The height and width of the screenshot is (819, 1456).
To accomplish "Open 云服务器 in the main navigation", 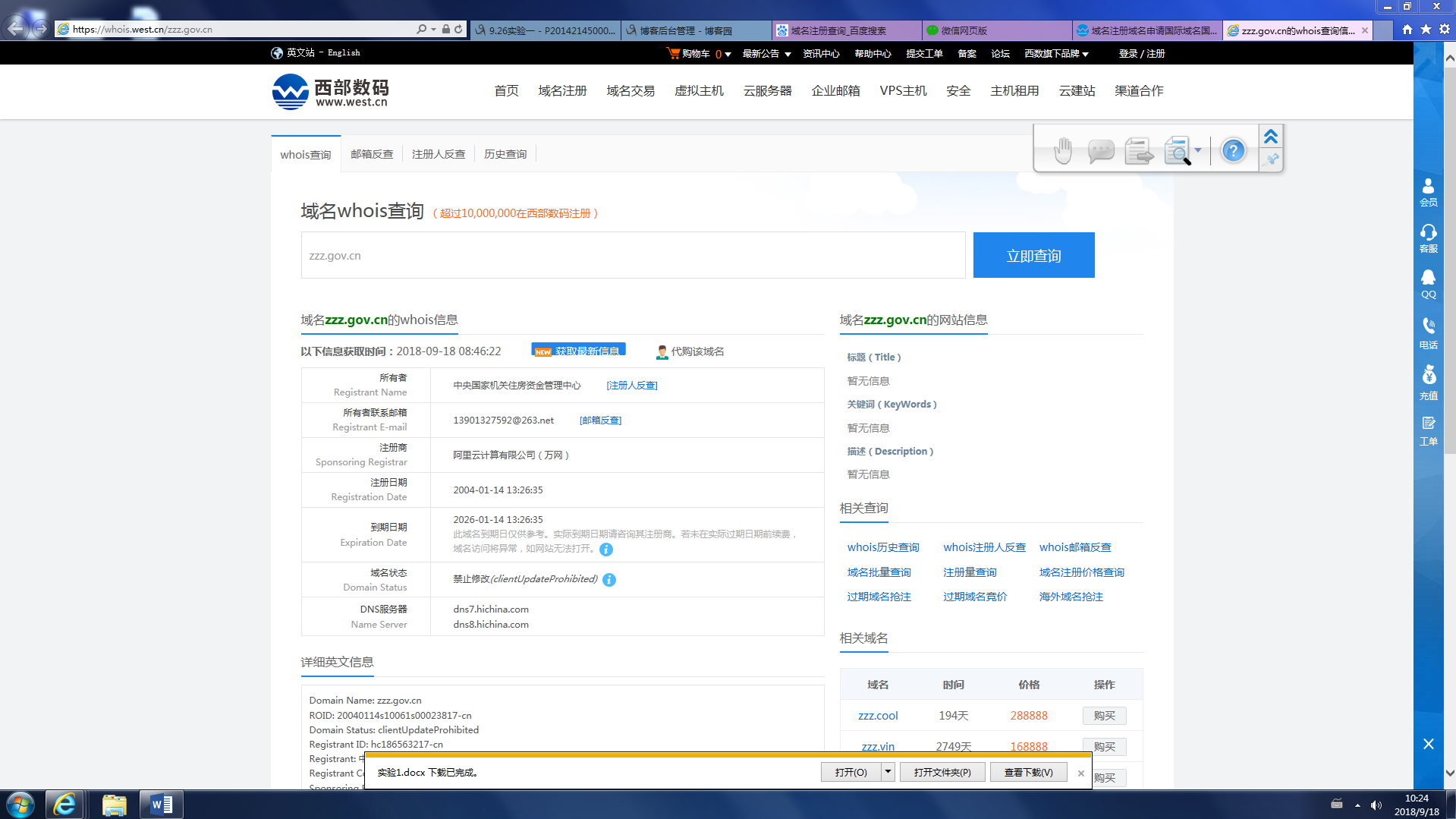I will point(767,91).
